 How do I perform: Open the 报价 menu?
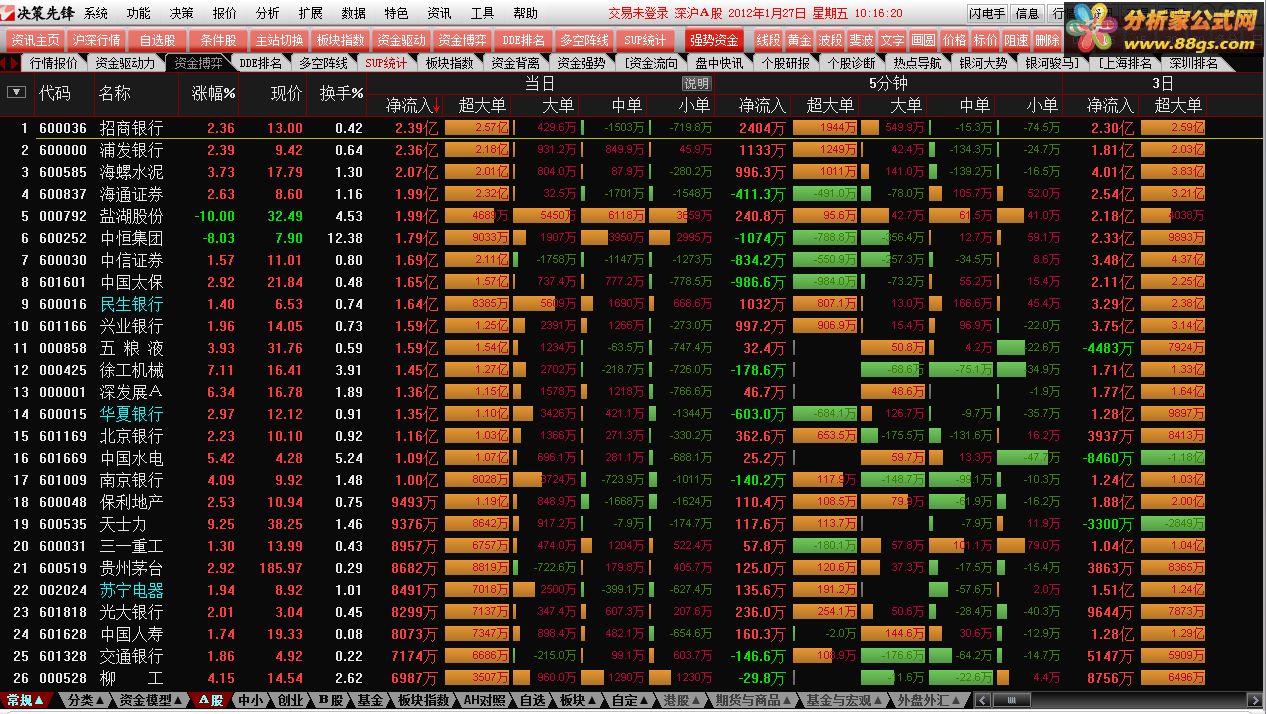pyautogui.click(x=225, y=13)
